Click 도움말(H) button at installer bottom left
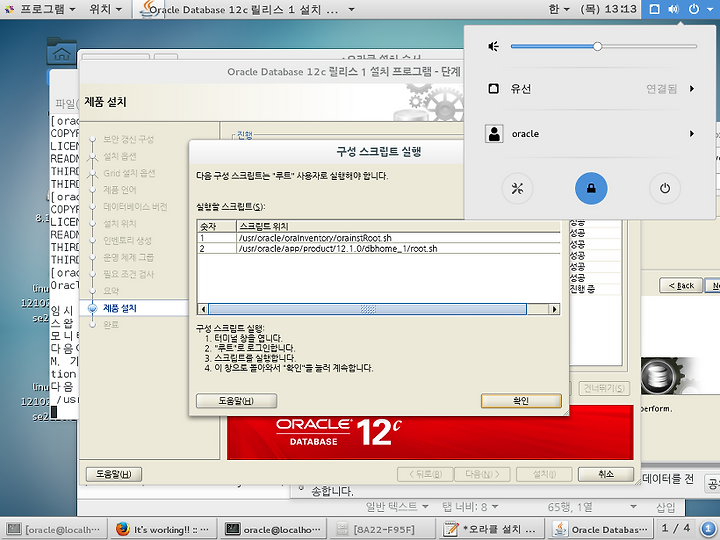720x540 pixels. (x=113, y=474)
